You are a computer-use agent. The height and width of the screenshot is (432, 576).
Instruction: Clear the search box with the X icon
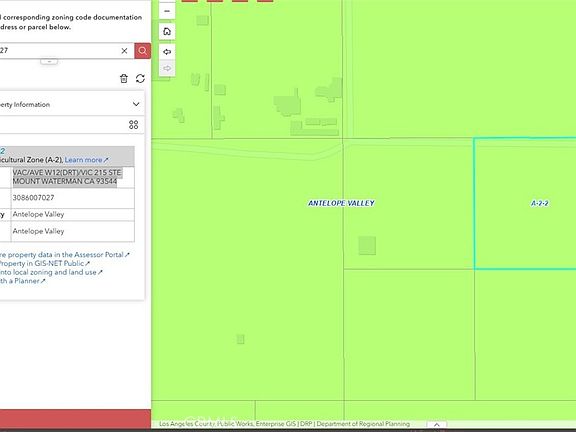coord(124,51)
